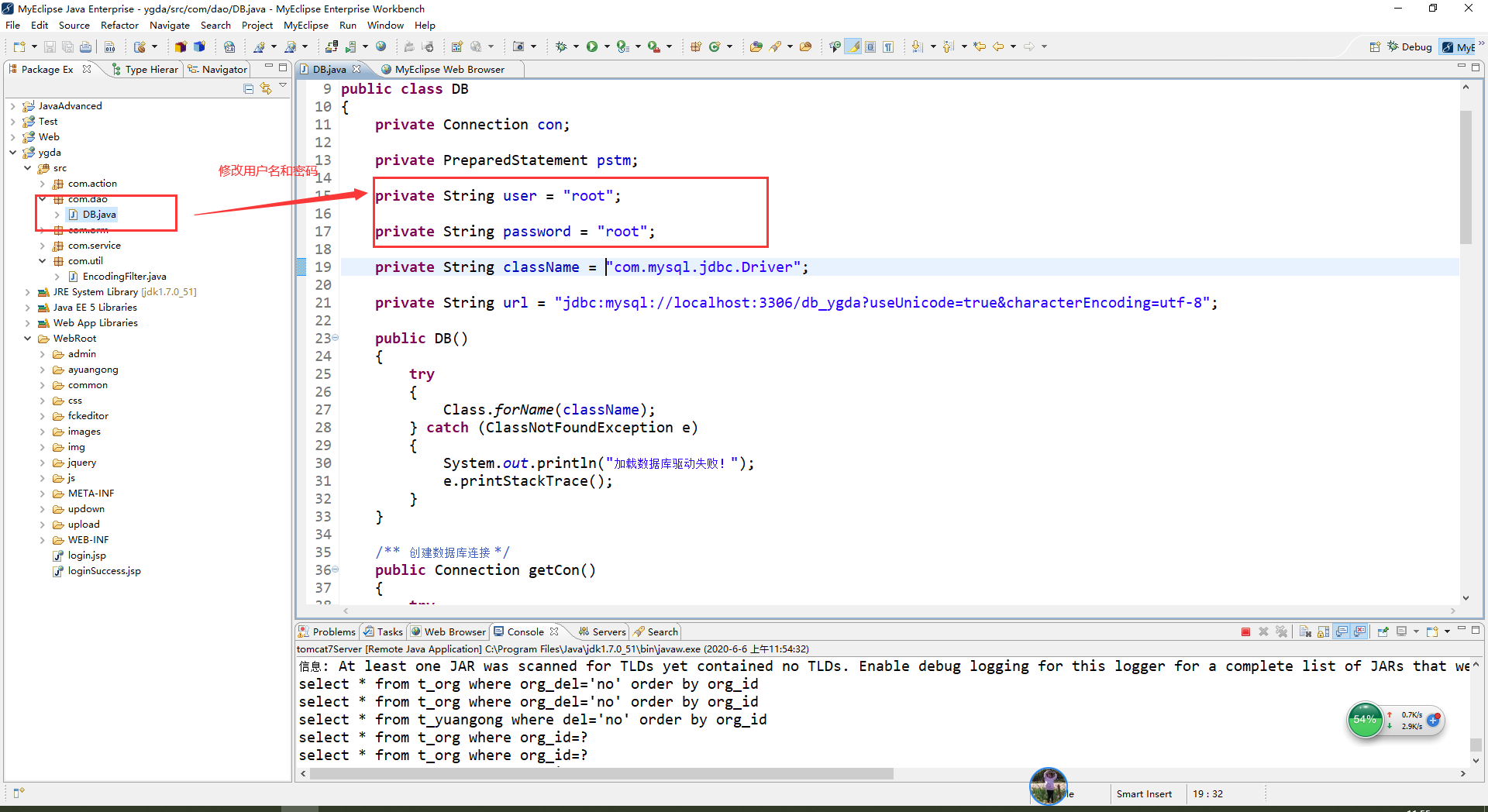Image resolution: width=1488 pixels, height=812 pixels.
Task: Expand the com.service package
Action: [x=43, y=246]
